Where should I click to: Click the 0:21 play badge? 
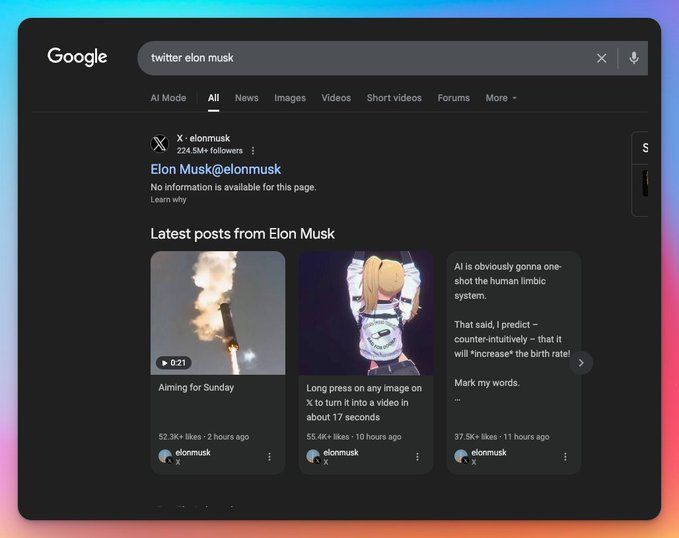pyautogui.click(x=174, y=363)
